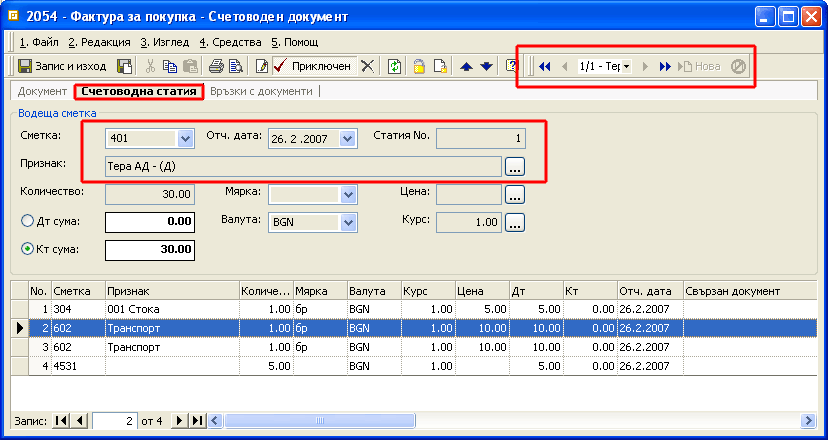This screenshot has height=440, width=828.
Task: Click the Дт сума amount field
Action: click(x=150, y=222)
